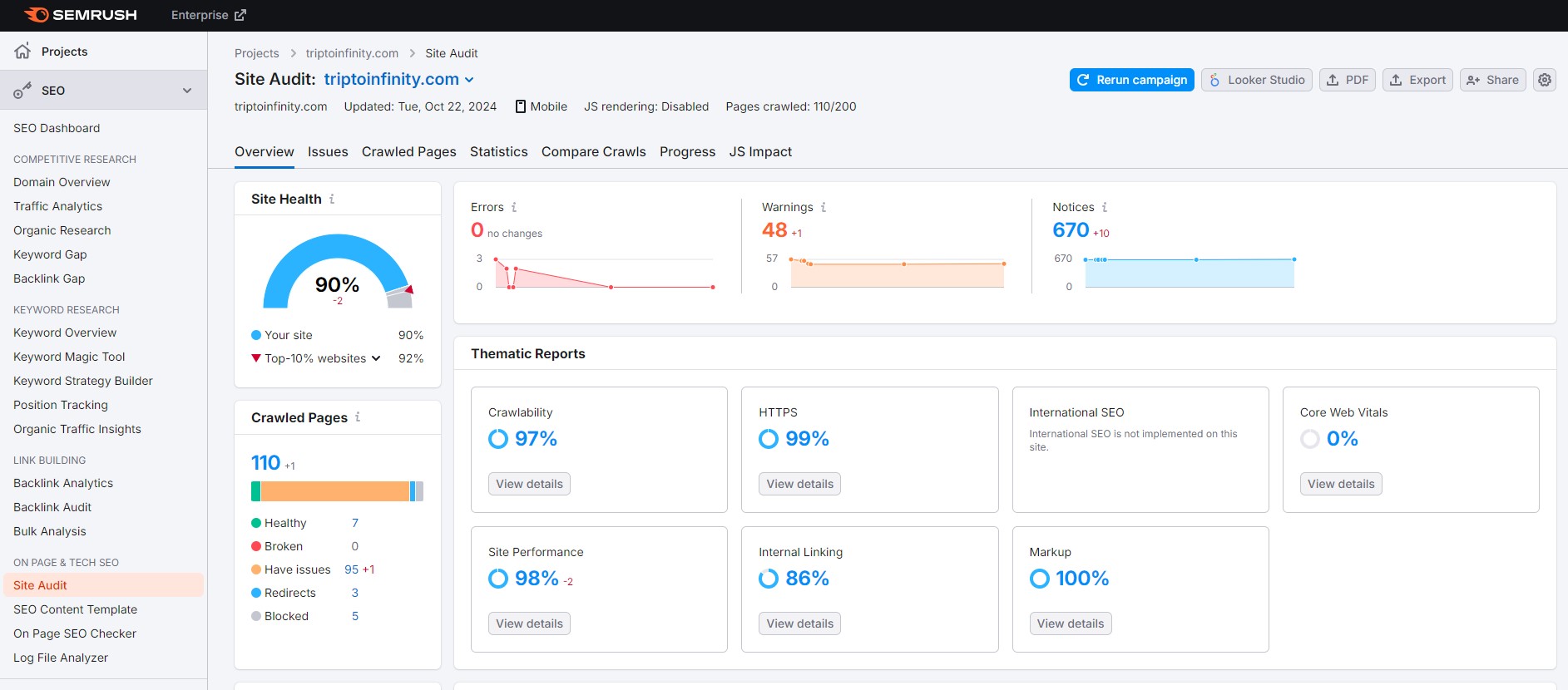Click the Notices count 670
The image size is (1568, 690).
click(x=1071, y=230)
